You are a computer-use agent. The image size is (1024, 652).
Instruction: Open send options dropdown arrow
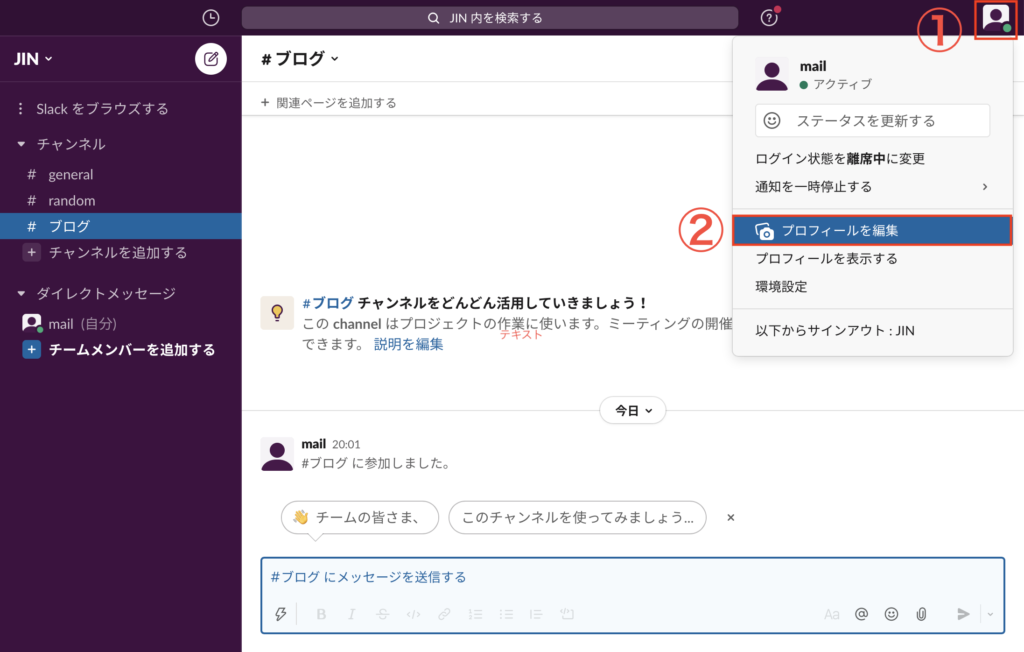(x=991, y=614)
